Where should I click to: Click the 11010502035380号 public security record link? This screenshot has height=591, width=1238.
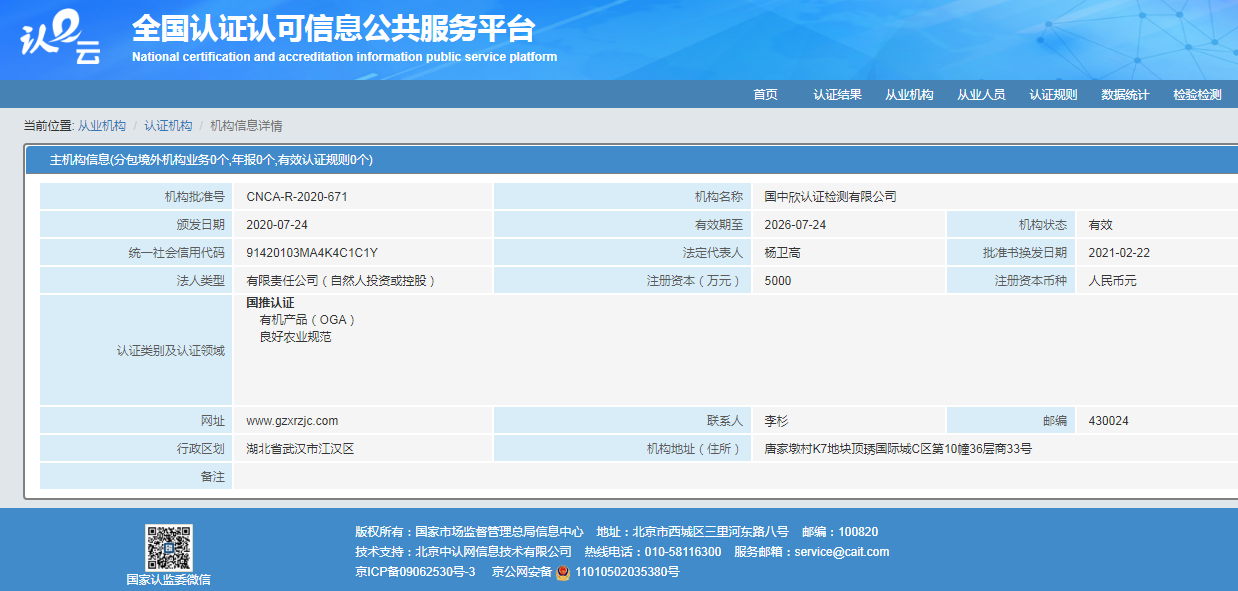628,572
